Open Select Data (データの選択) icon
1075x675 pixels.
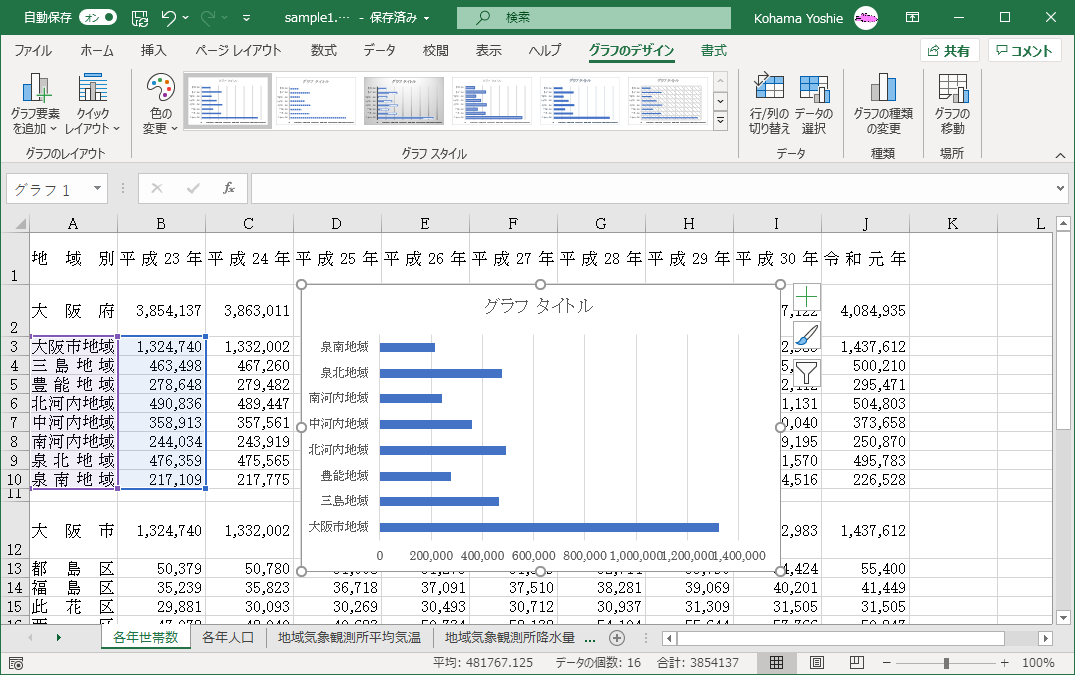[814, 90]
